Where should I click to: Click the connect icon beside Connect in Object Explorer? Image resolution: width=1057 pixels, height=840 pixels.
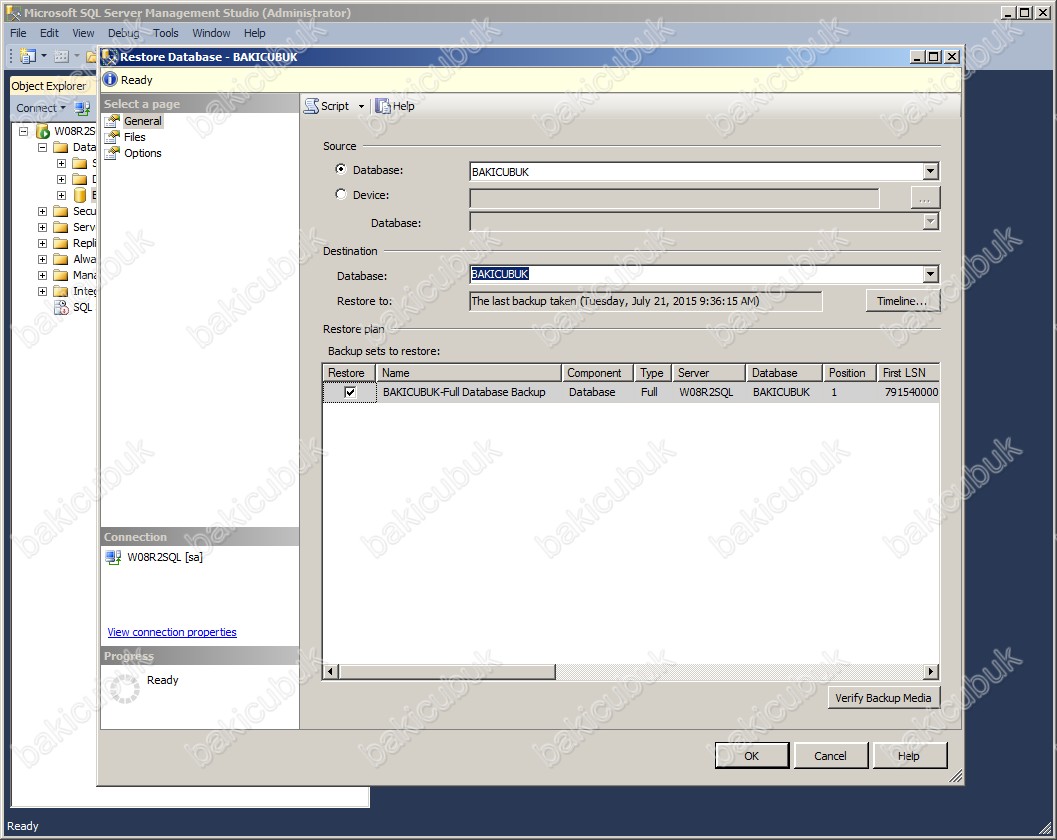pyautogui.click(x=82, y=108)
